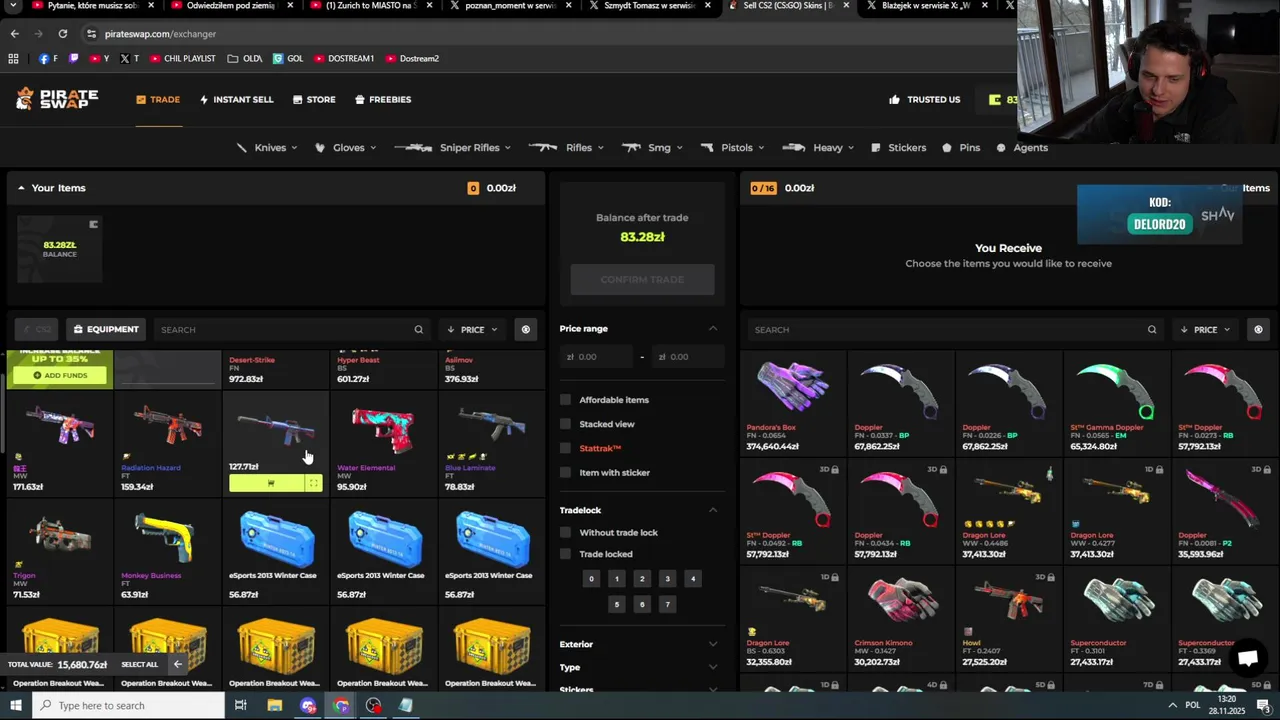Expand the Heavy category dropdown

(818, 148)
